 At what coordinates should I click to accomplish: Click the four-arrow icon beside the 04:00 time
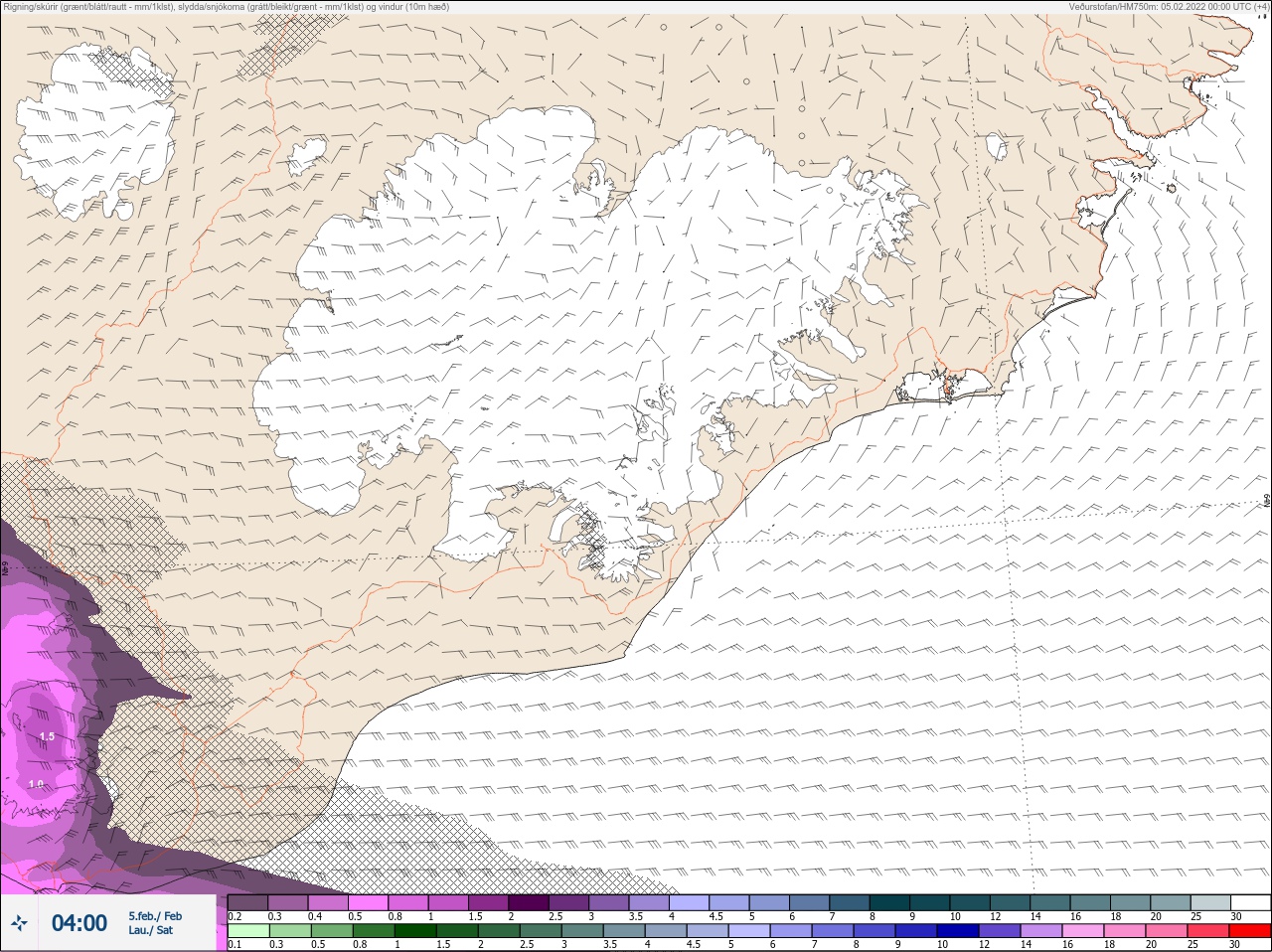click(19, 923)
